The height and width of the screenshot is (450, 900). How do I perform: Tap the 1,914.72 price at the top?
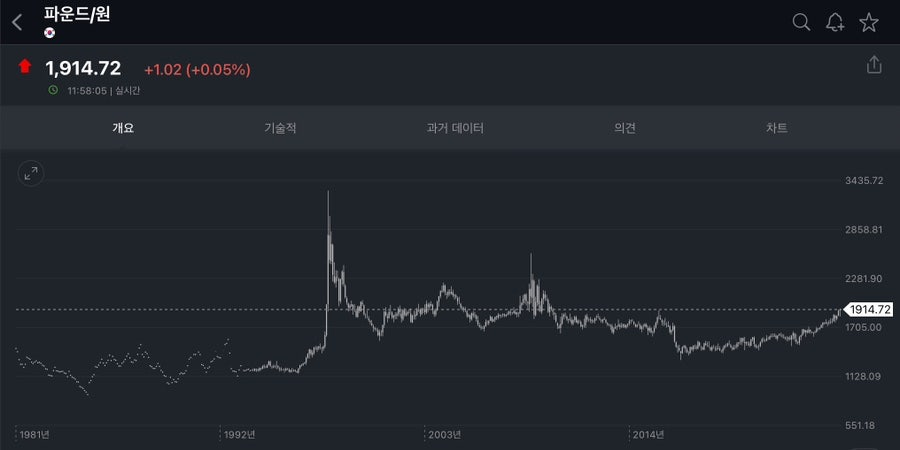click(x=83, y=68)
